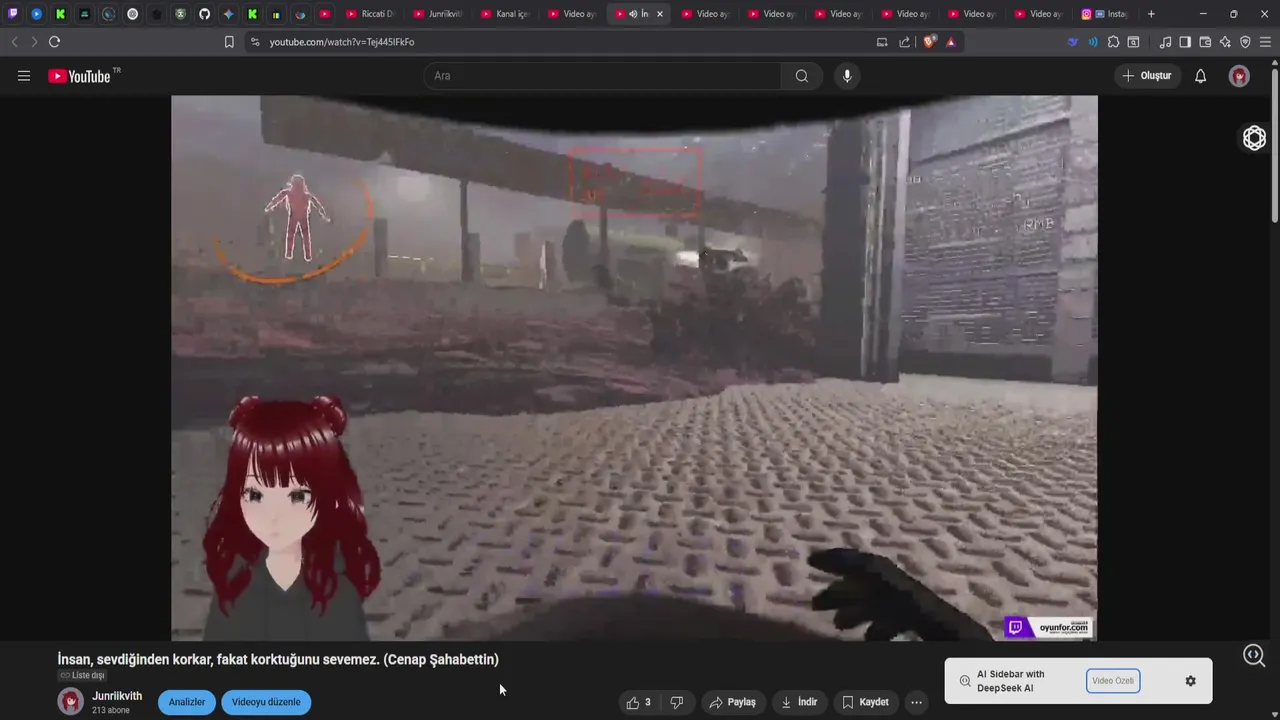Click the floating code search icon

pos(1254,655)
